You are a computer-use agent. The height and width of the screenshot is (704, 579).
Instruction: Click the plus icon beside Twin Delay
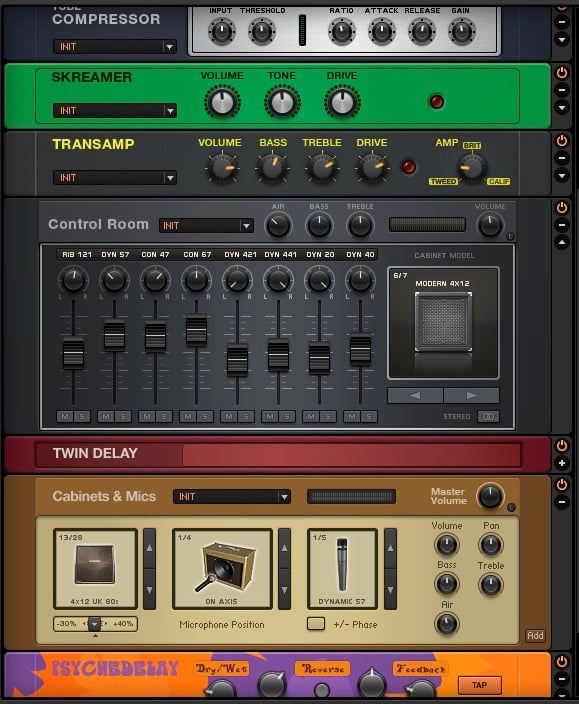(x=561, y=463)
